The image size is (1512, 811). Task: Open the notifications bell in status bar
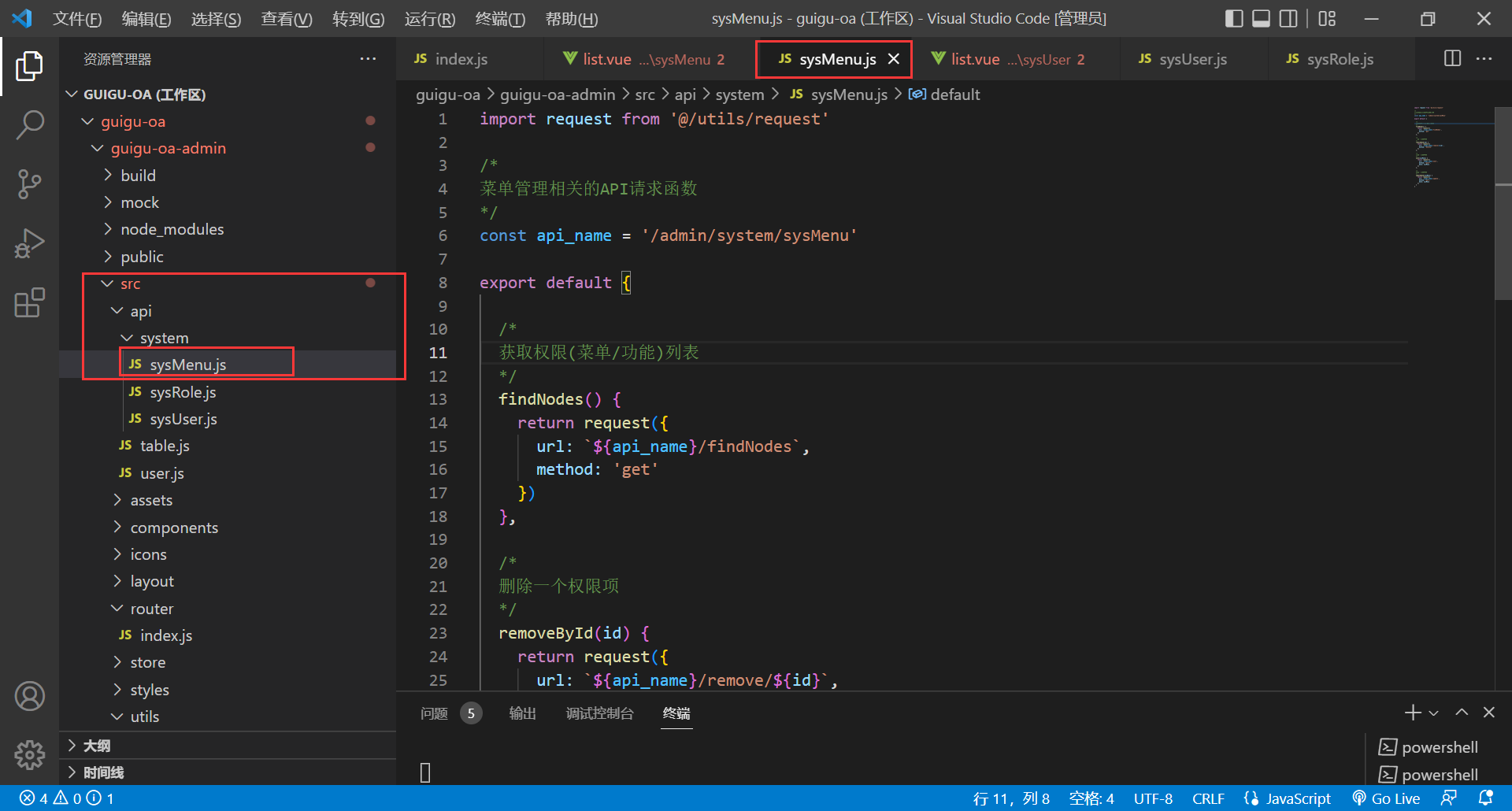click(1485, 798)
